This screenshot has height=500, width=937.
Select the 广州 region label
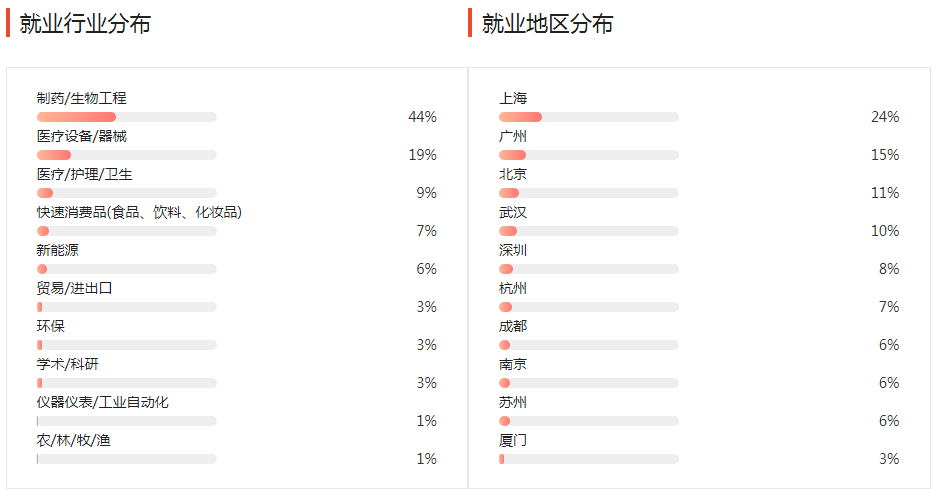coord(513,136)
